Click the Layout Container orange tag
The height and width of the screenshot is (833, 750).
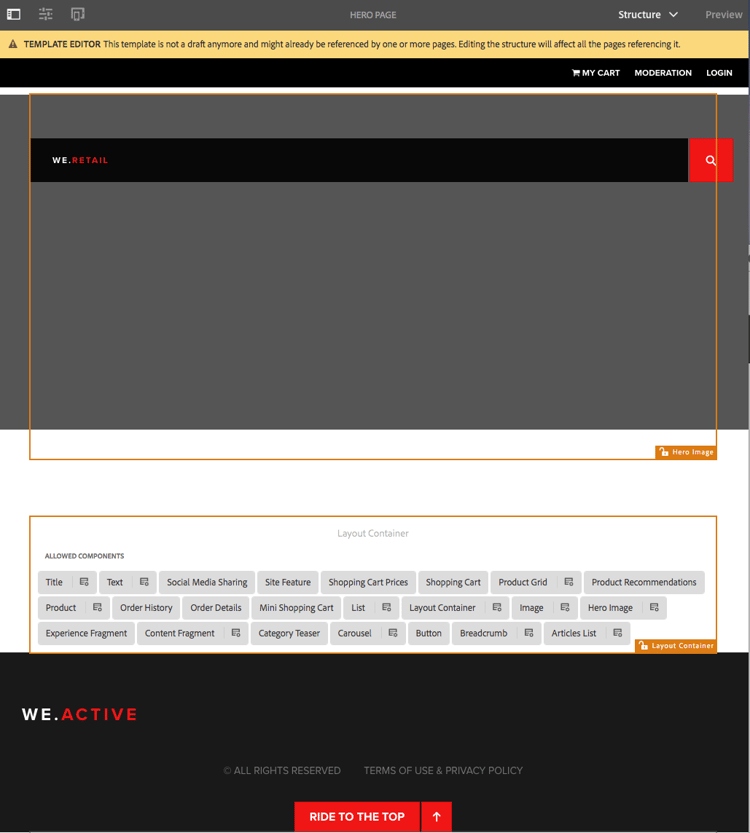click(676, 645)
